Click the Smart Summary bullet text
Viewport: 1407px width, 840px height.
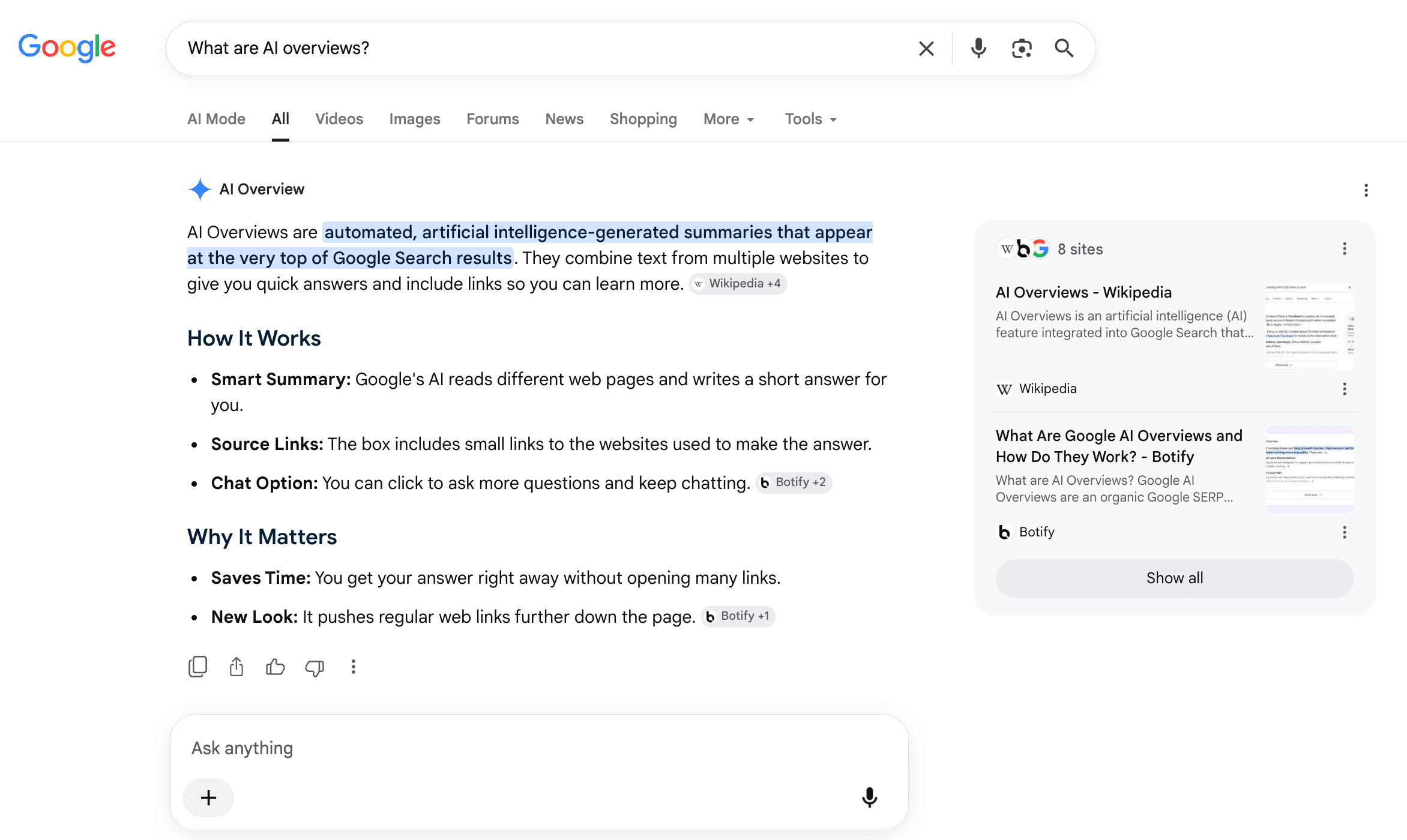[549, 392]
